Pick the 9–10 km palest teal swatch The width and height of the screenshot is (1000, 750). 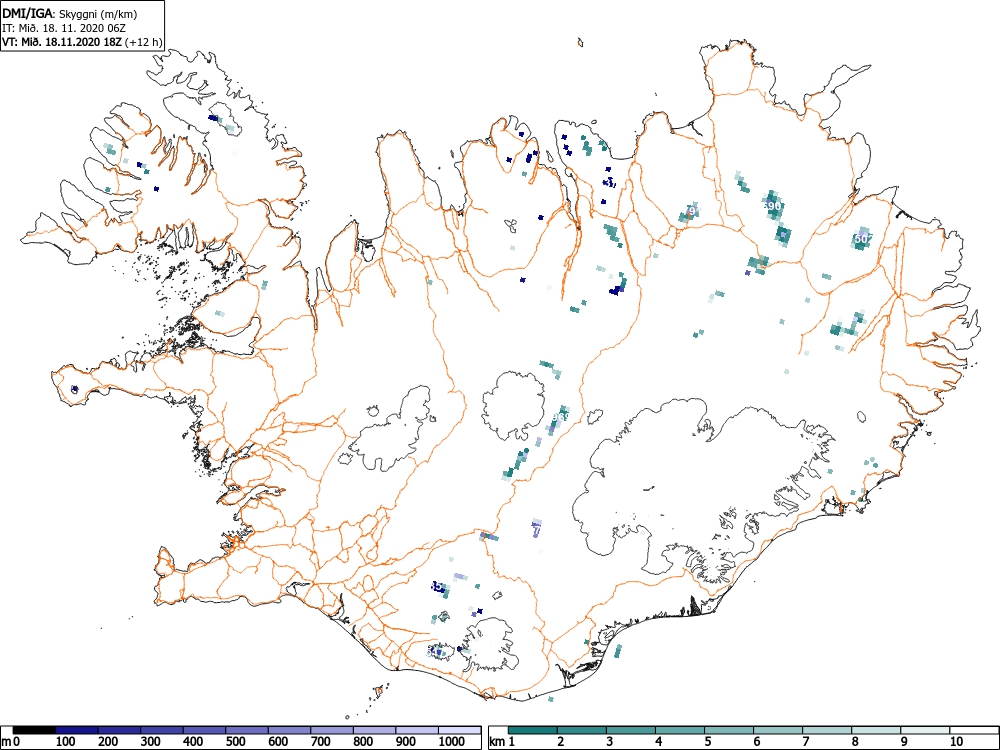pyautogui.click(x=925, y=730)
